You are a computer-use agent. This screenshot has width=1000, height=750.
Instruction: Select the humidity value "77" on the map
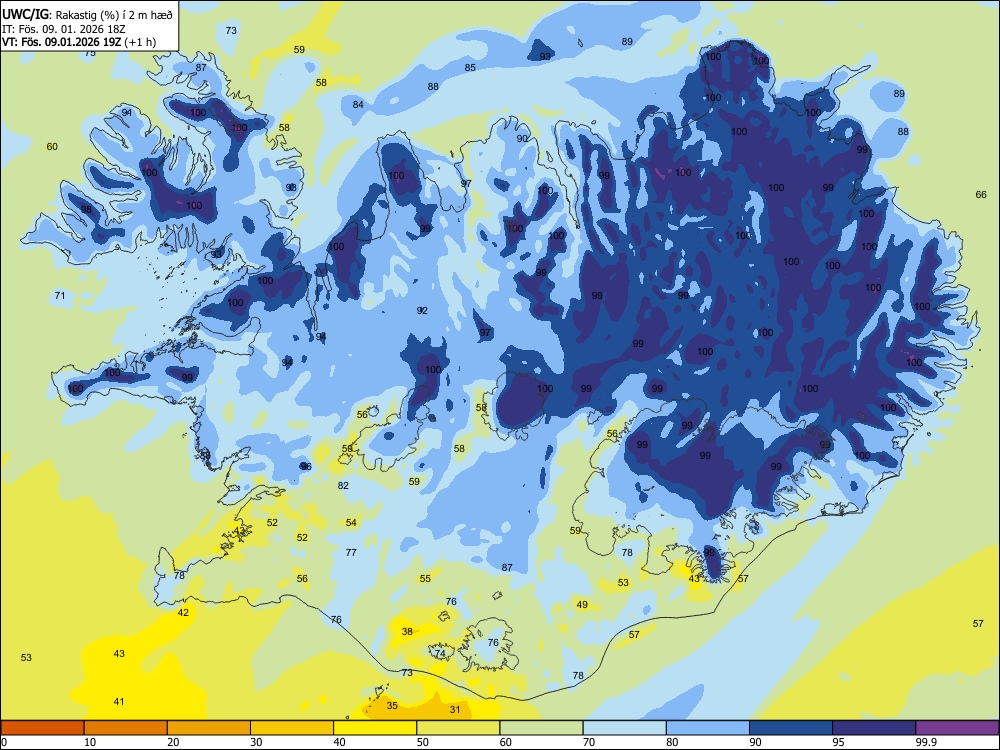(351, 552)
